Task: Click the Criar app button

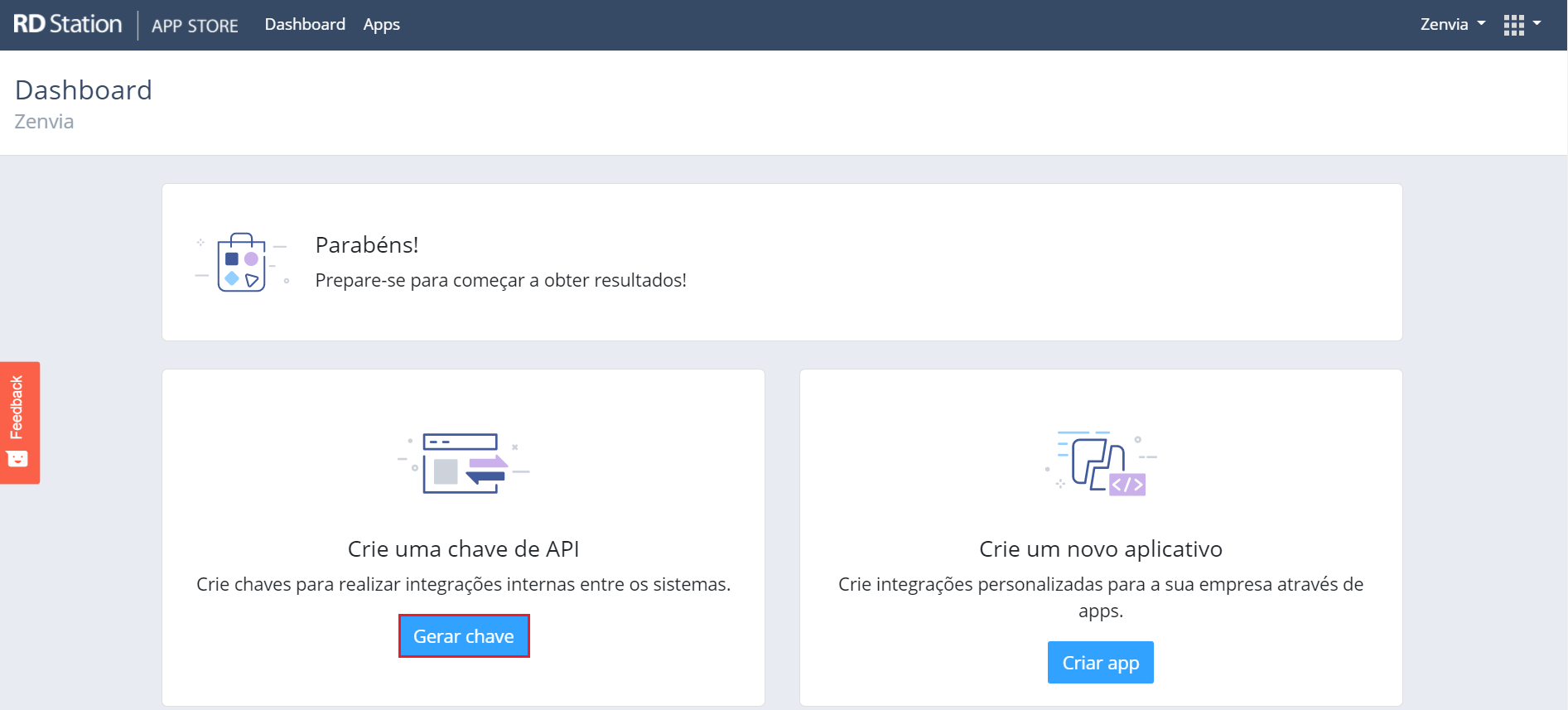Action: pyautogui.click(x=1100, y=662)
